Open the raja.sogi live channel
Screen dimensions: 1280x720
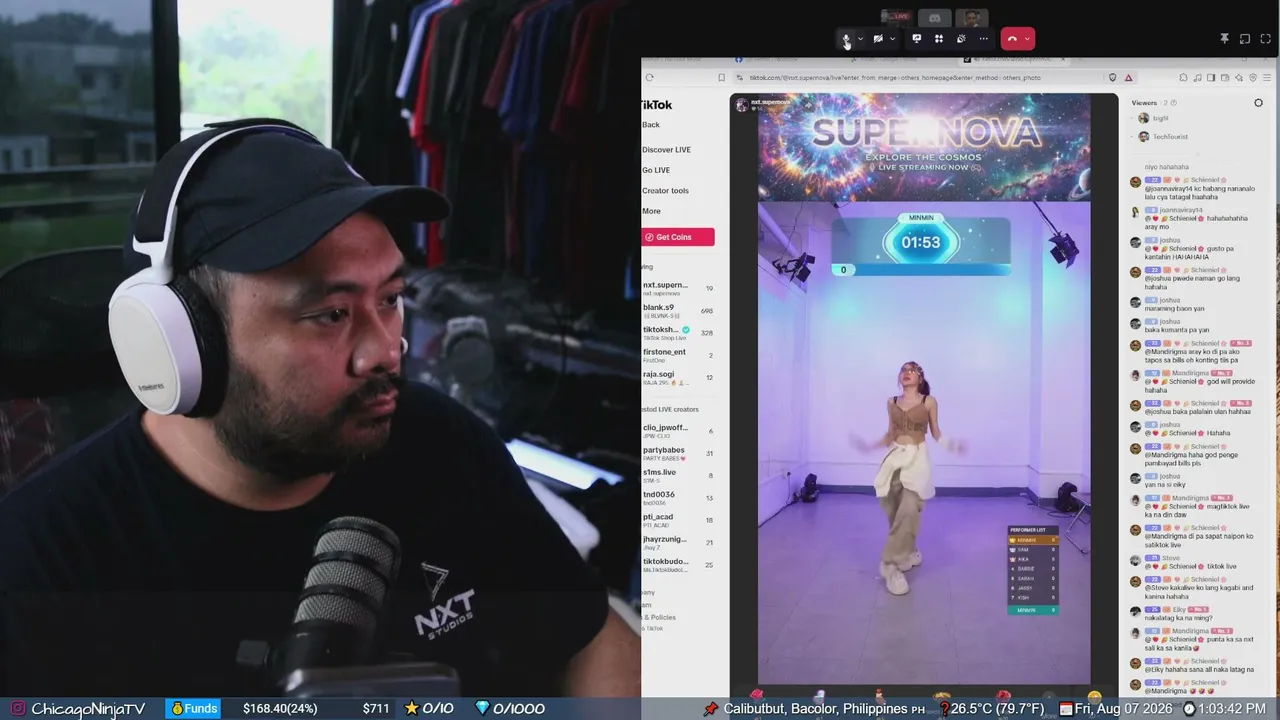pyautogui.click(x=678, y=378)
